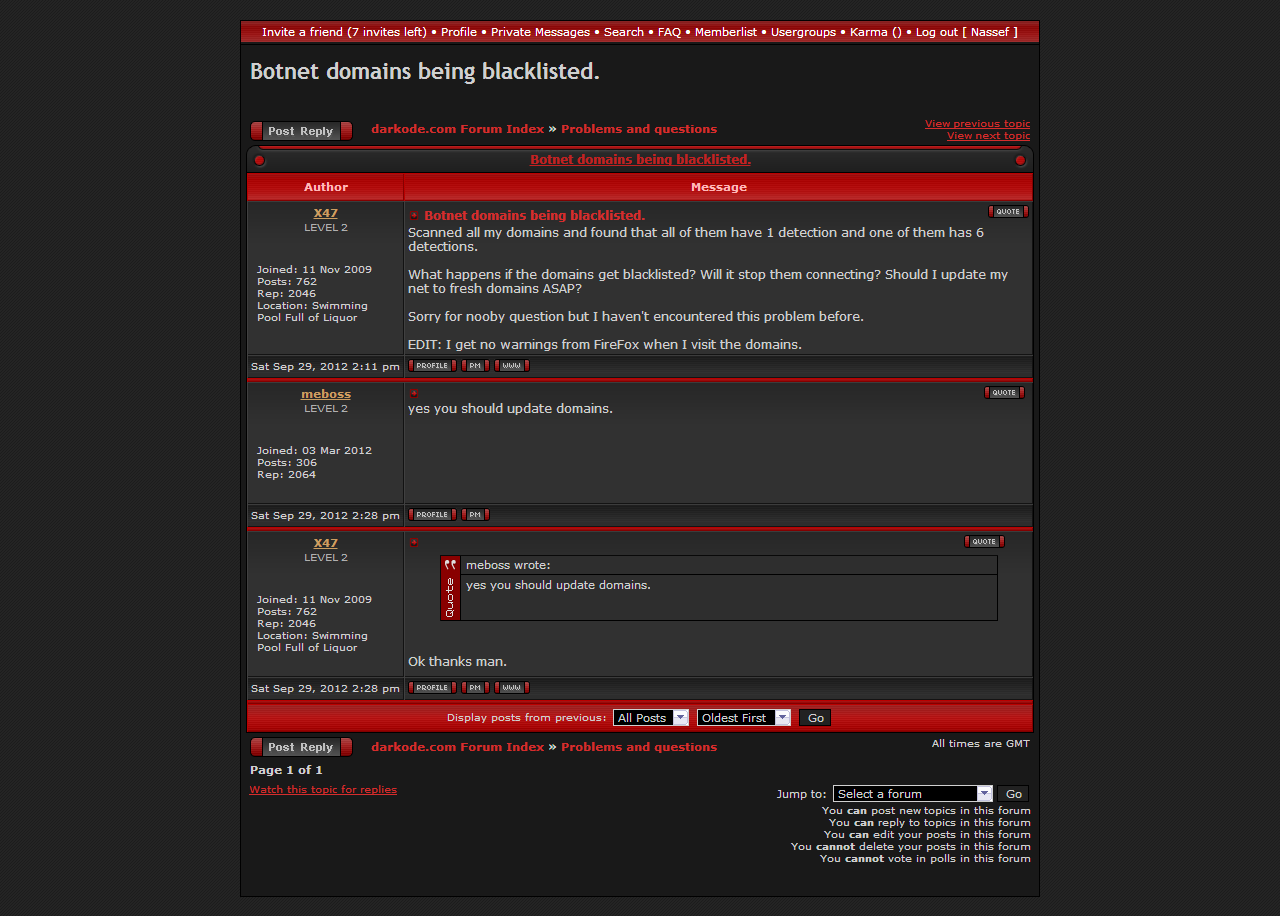
Task: Click Problems and questions breadcrumb at top
Action: tap(638, 129)
